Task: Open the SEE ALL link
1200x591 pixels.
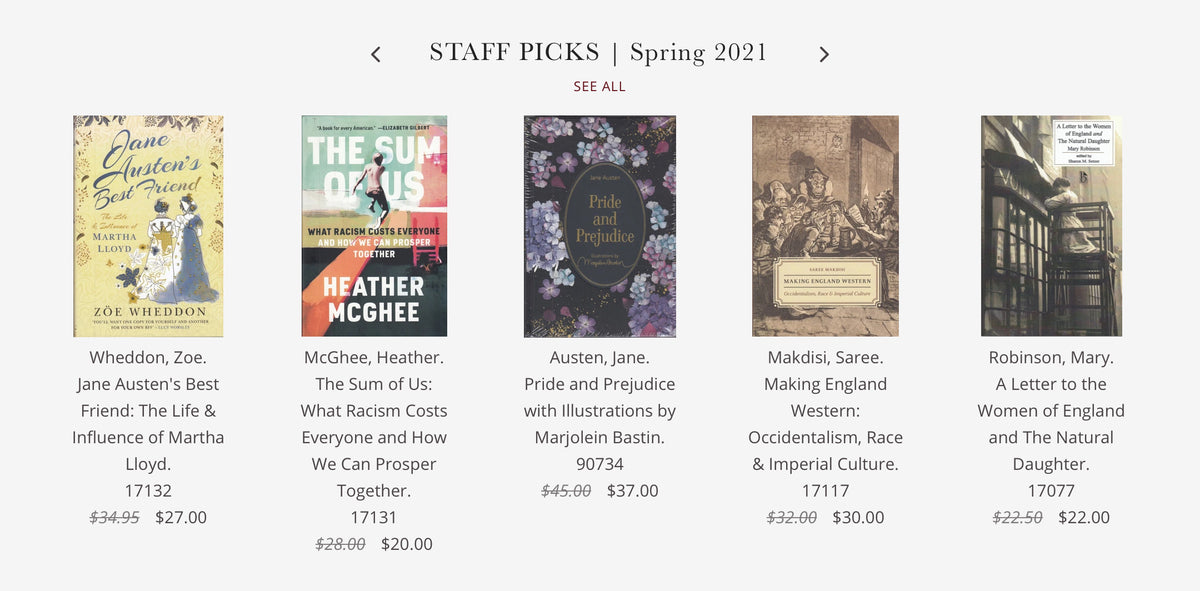Action: pyautogui.click(x=600, y=86)
